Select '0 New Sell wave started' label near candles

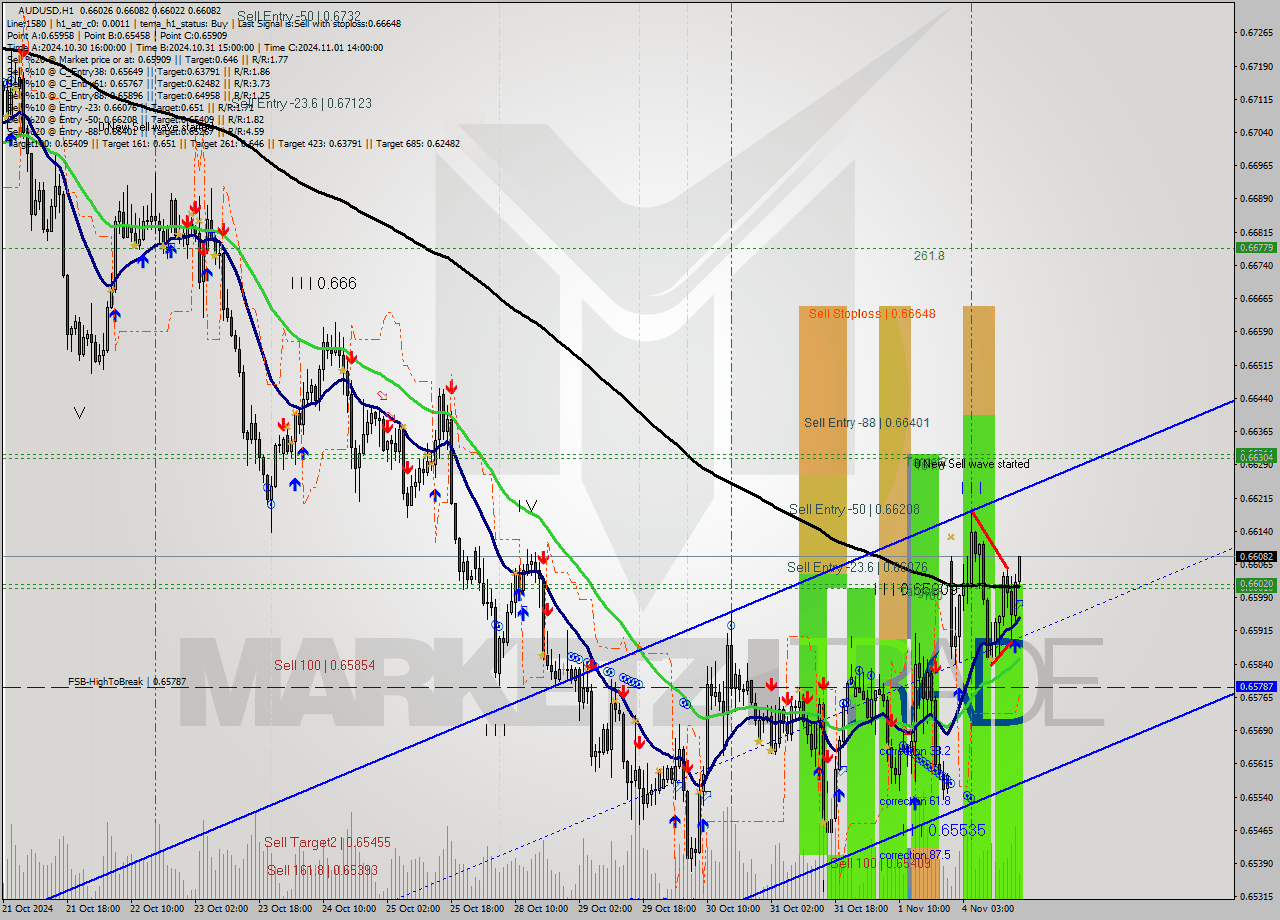point(971,464)
